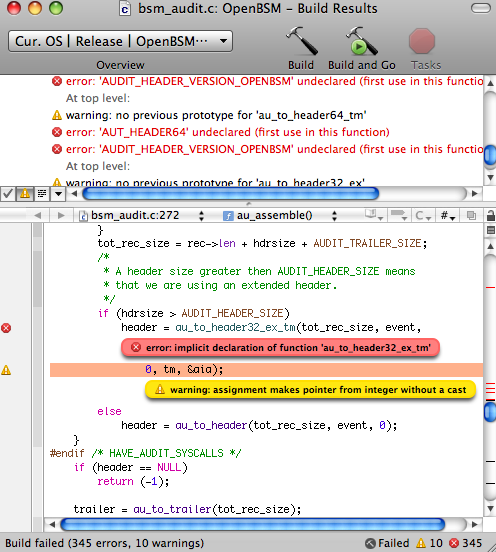Click the build results vertical scrollbar thumb
496x552 pixels.
[x=490, y=155]
